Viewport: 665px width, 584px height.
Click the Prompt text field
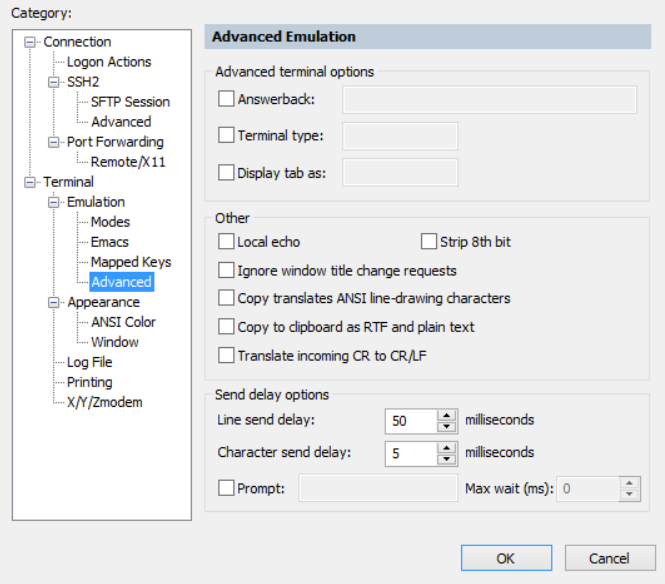coord(378,488)
